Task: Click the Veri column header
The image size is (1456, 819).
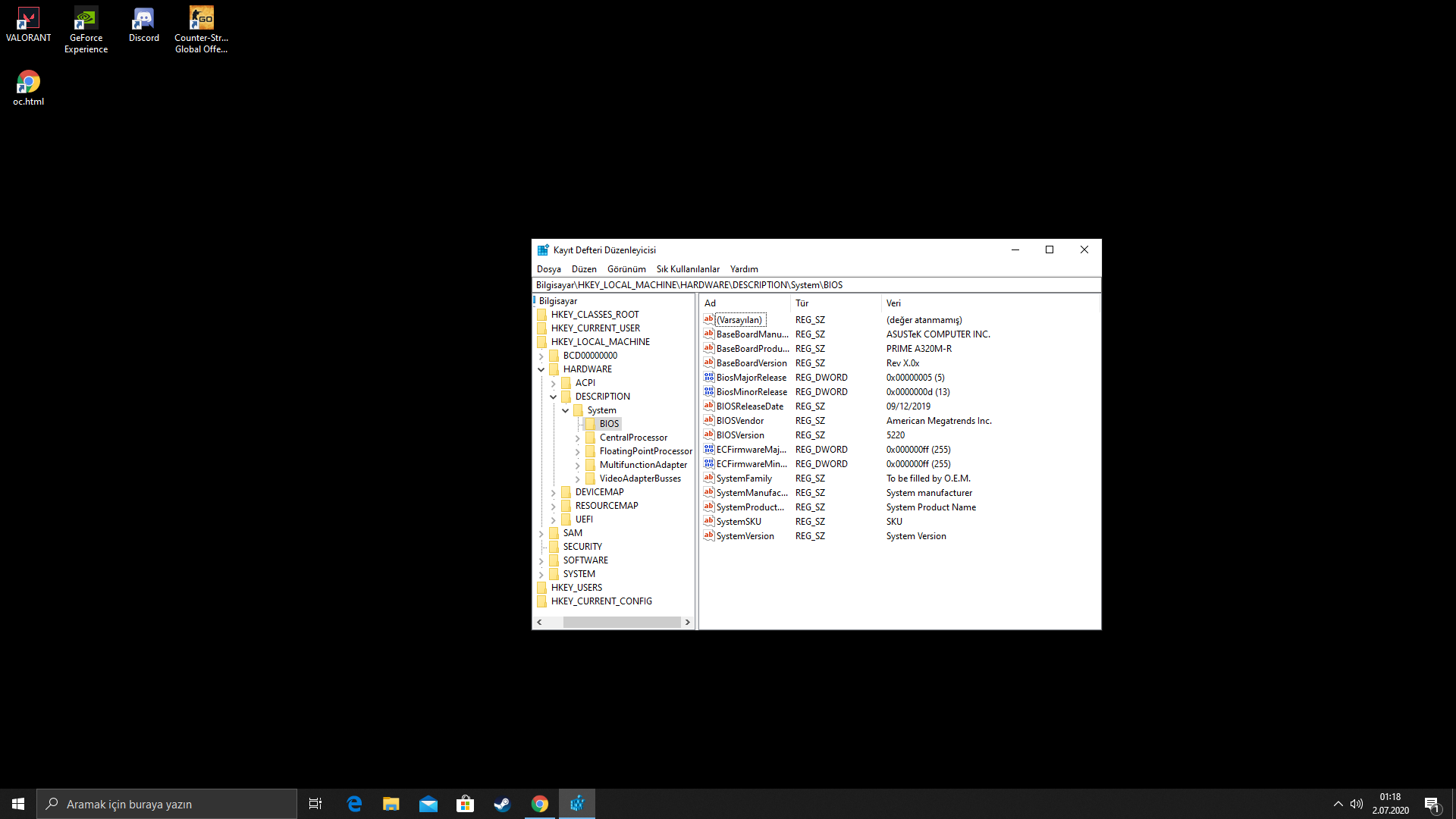Action: click(x=893, y=303)
